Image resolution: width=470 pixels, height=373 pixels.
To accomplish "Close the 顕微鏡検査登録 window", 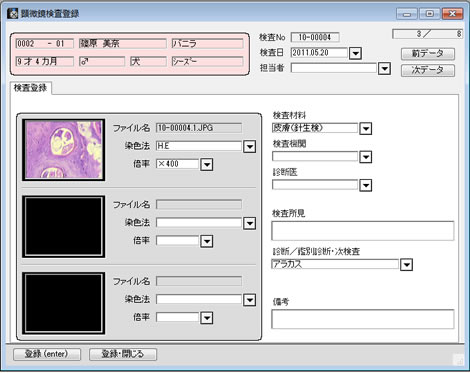I will point(453,14).
